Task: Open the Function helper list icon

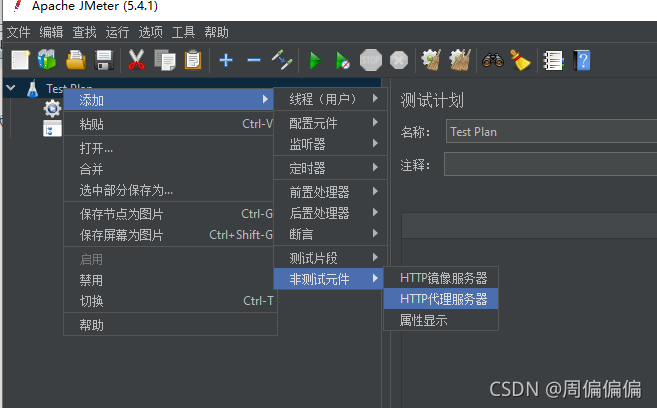Action: (553, 61)
